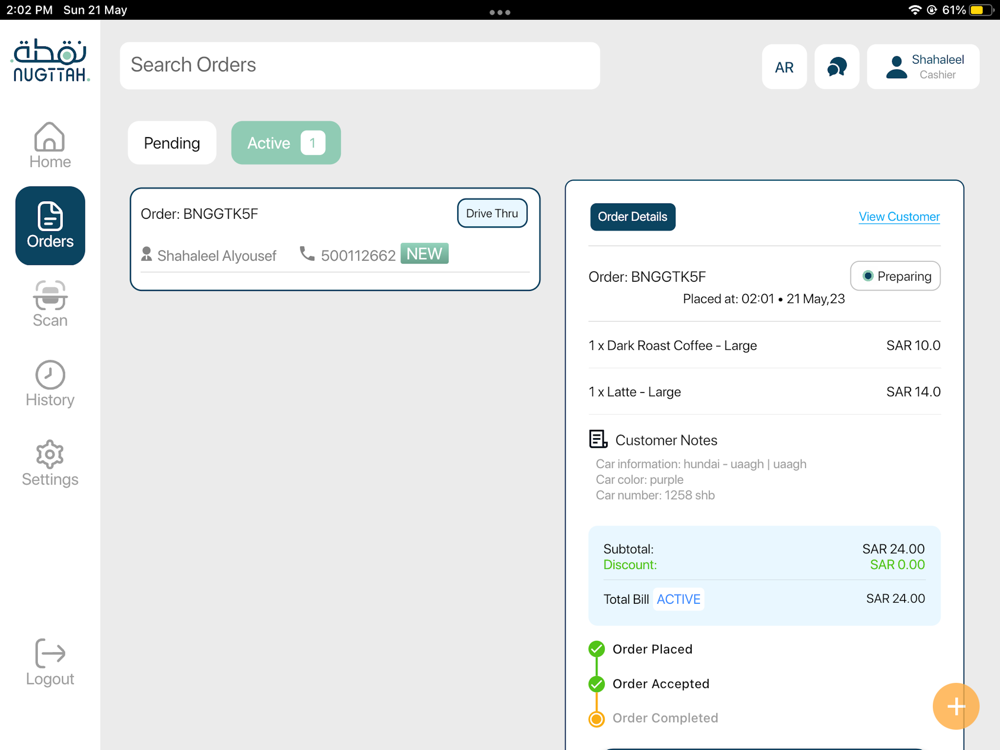The width and height of the screenshot is (1000, 750).
Task: Tap the three-dot multitasking control at top
Action: (499, 12)
